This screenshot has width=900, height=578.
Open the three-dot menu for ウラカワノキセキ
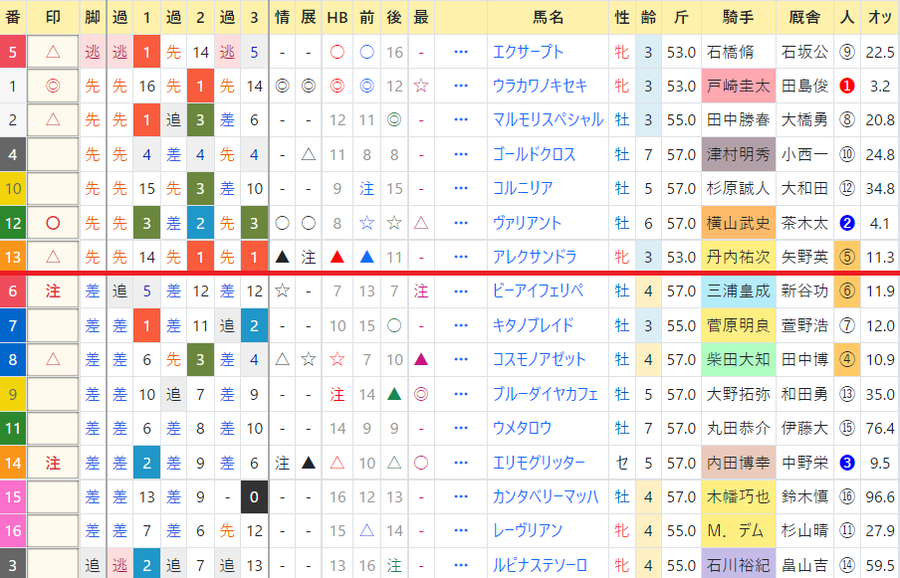point(461,86)
